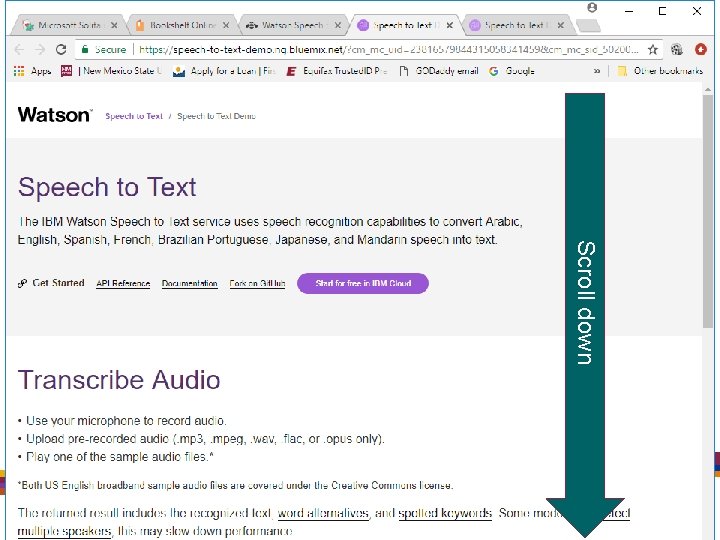Screen dimensions: 720x540
Task: Open API Reference link
Action: coord(123,283)
